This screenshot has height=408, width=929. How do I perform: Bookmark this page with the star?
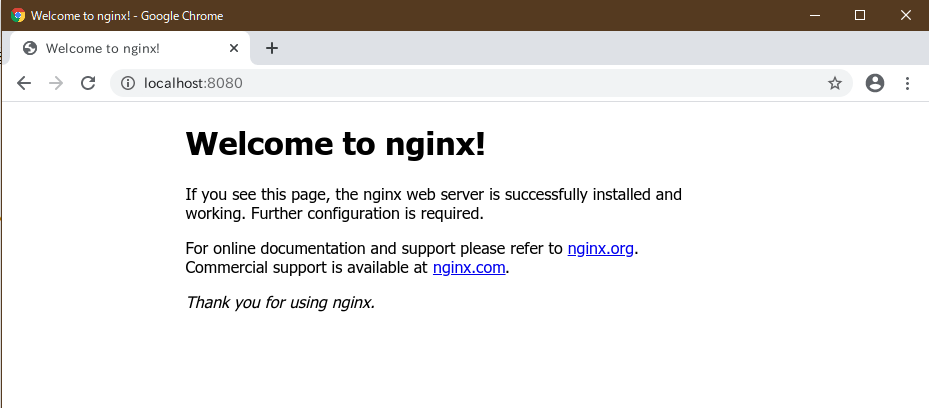(x=835, y=83)
